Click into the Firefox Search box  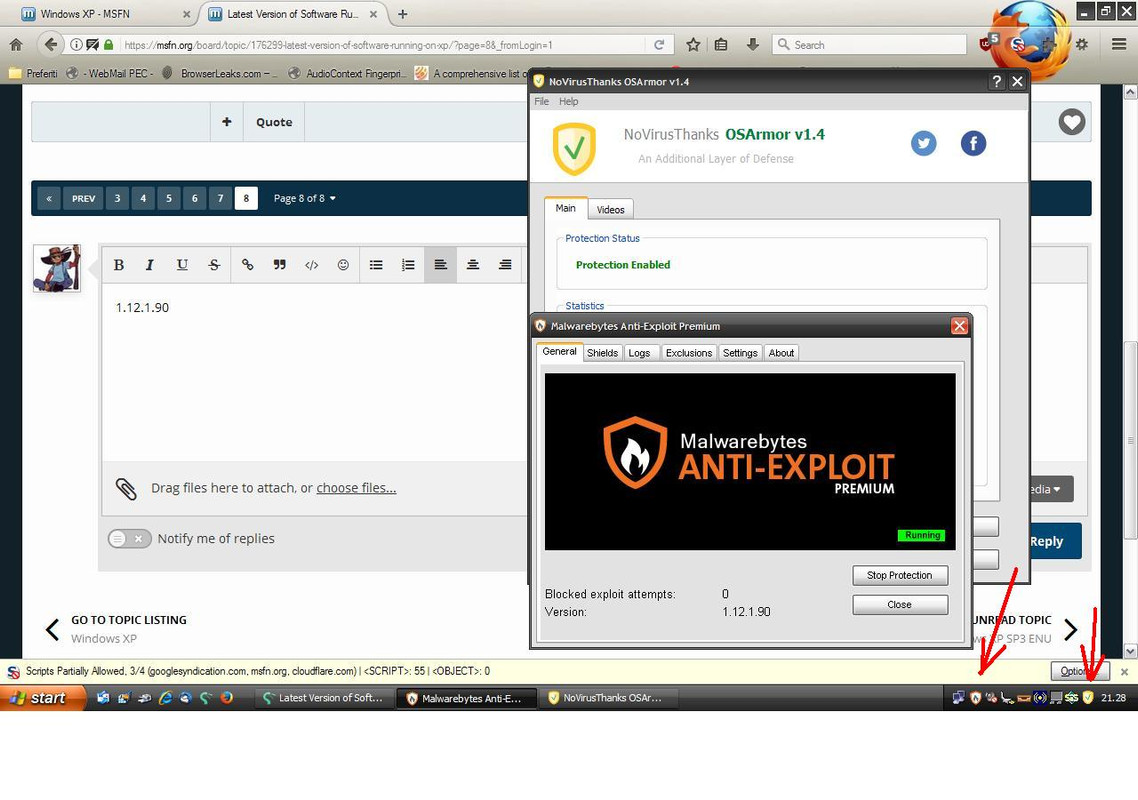869,45
